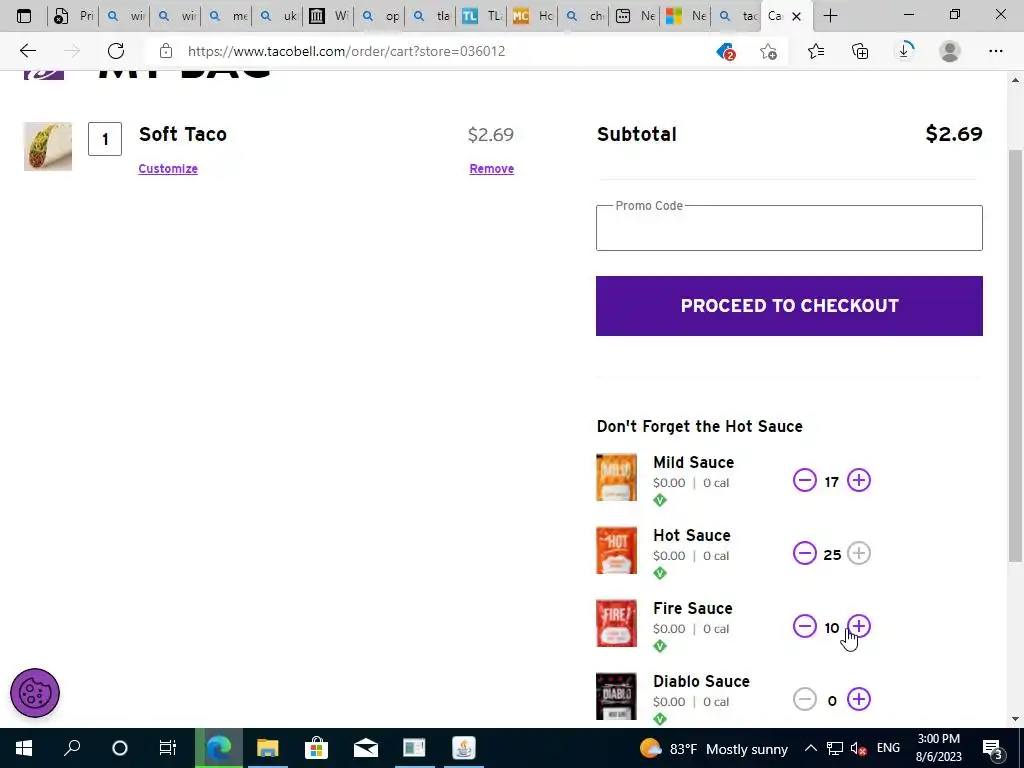This screenshot has width=1024, height=768.
Task: Click the vegetarian badge under Fire Sauce
Action: (x=660, y=647)
